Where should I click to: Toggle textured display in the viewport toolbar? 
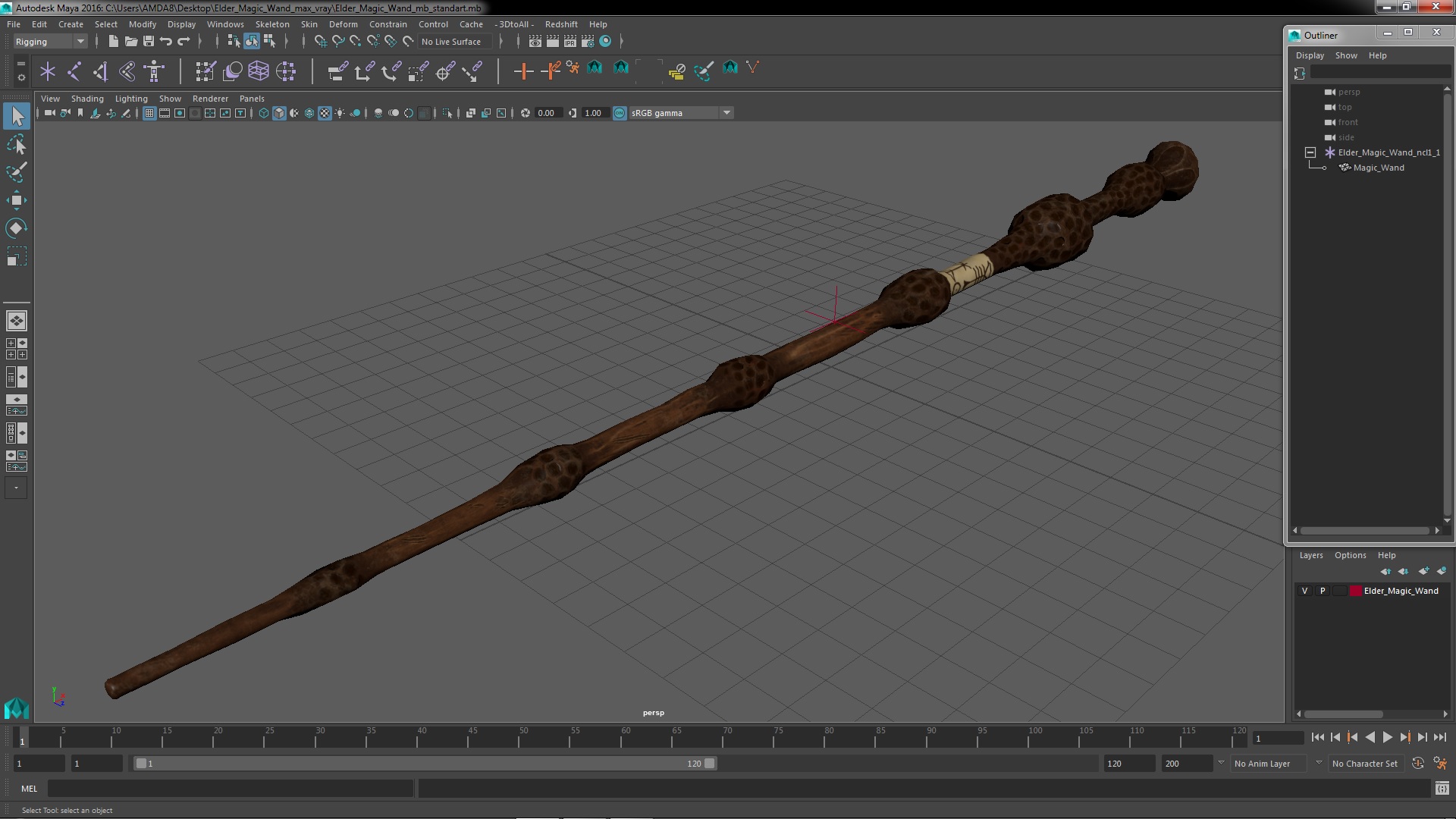coord(325,113)
